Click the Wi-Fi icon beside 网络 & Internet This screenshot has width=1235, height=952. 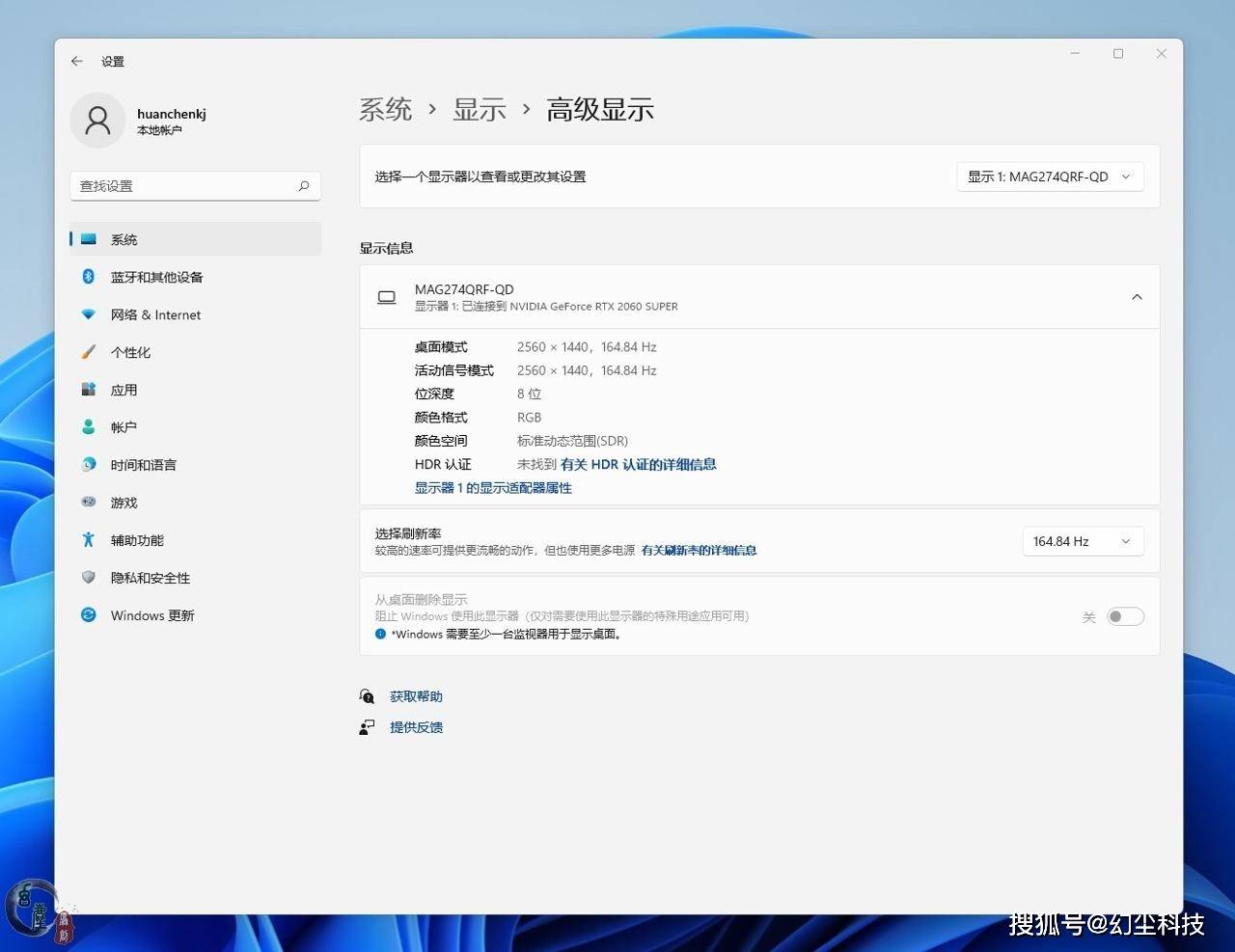click(x=89, y=314)
